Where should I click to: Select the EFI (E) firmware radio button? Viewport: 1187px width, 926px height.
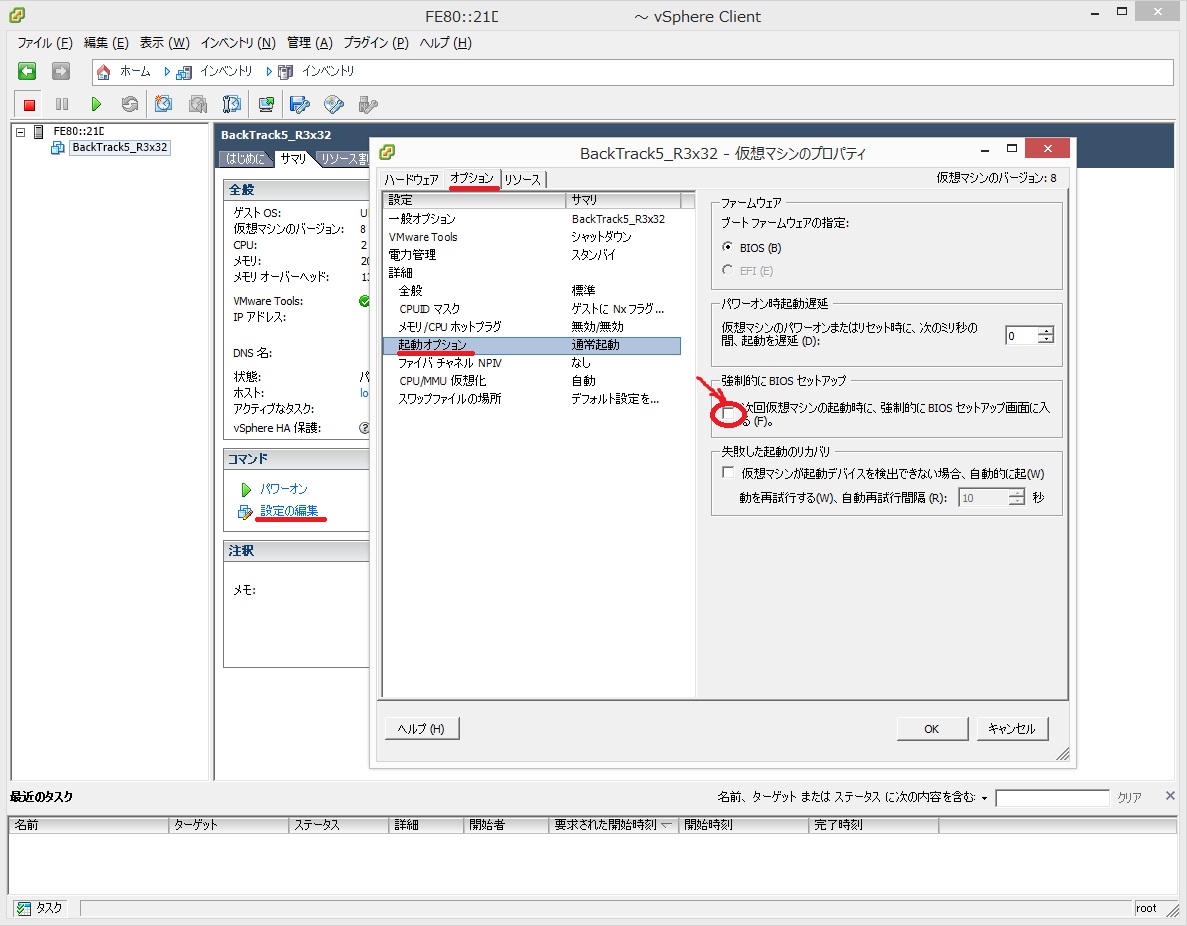(727, 270)
